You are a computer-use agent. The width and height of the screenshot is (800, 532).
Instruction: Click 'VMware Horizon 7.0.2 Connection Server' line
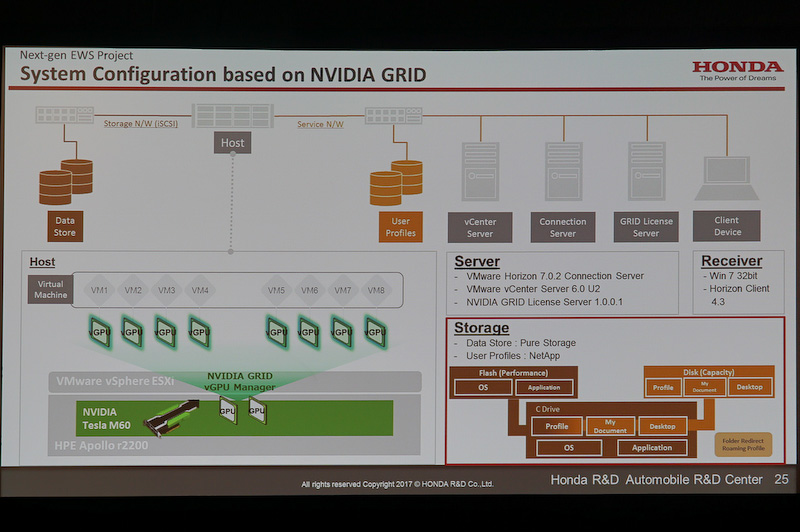tap(555, 276)
